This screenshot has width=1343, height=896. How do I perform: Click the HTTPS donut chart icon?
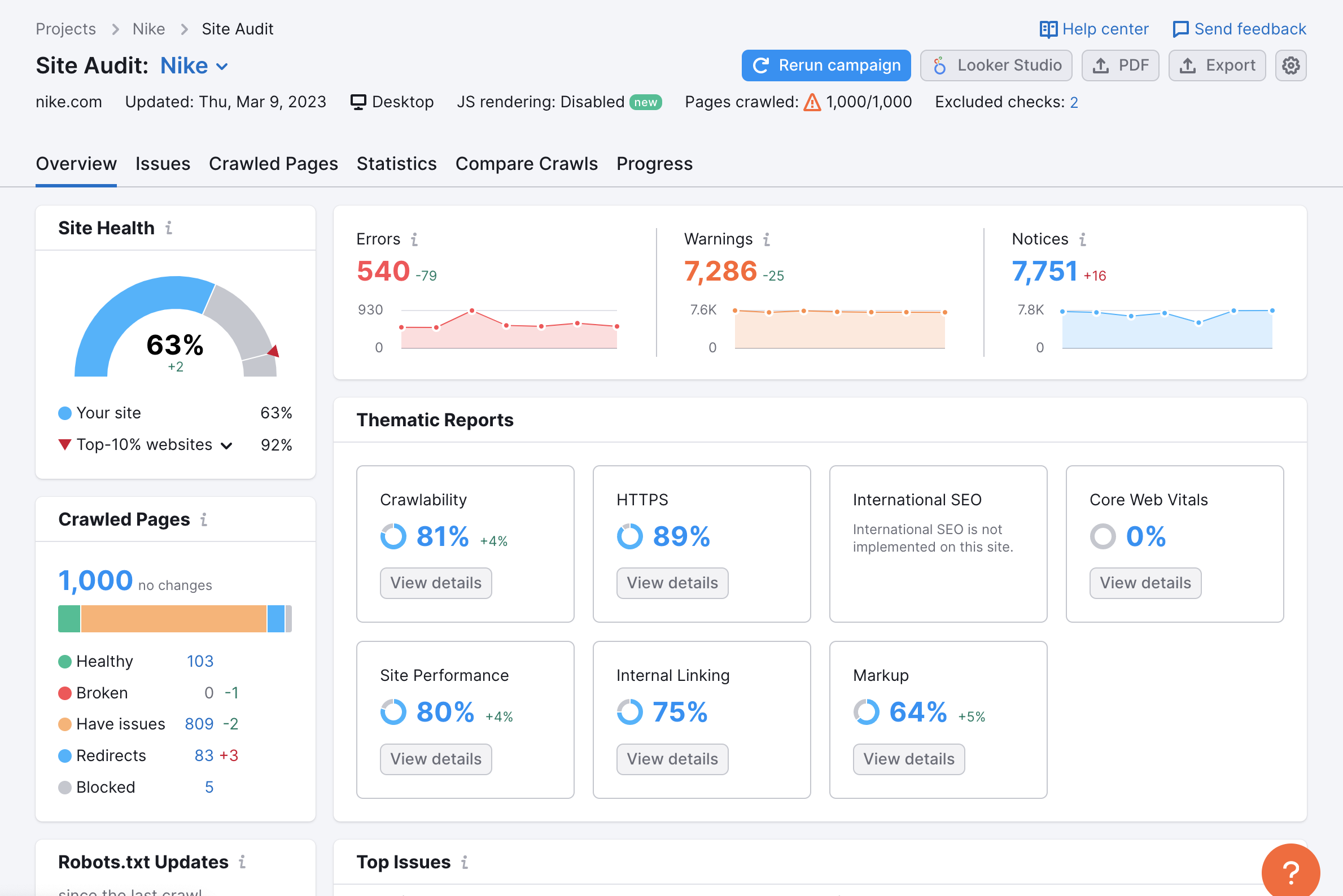(x=630, y=536)
